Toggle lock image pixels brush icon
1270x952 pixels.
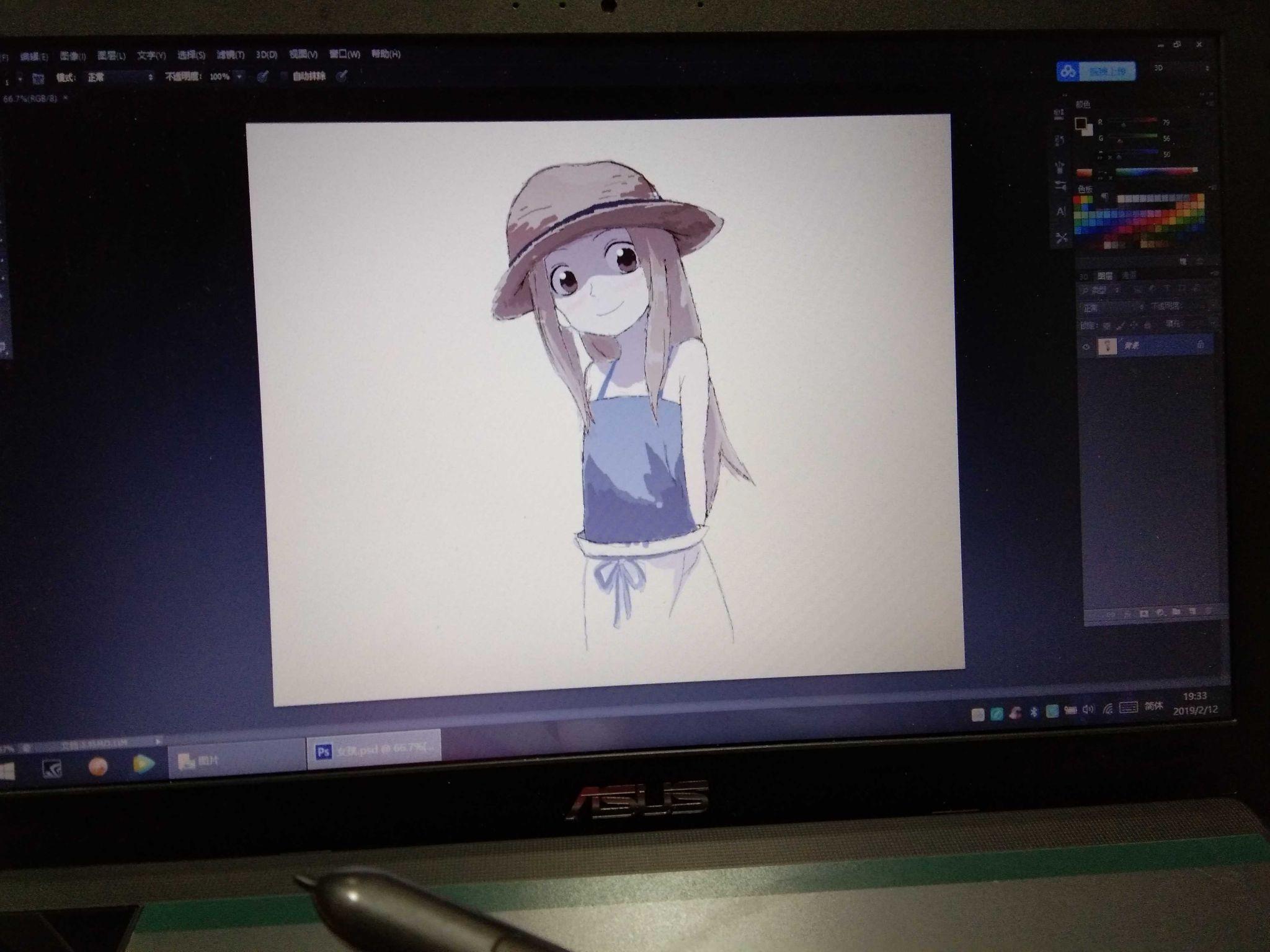[1120, 325]
